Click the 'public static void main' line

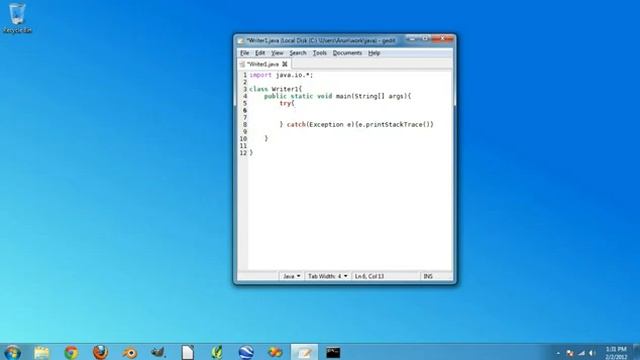[338, 96]
